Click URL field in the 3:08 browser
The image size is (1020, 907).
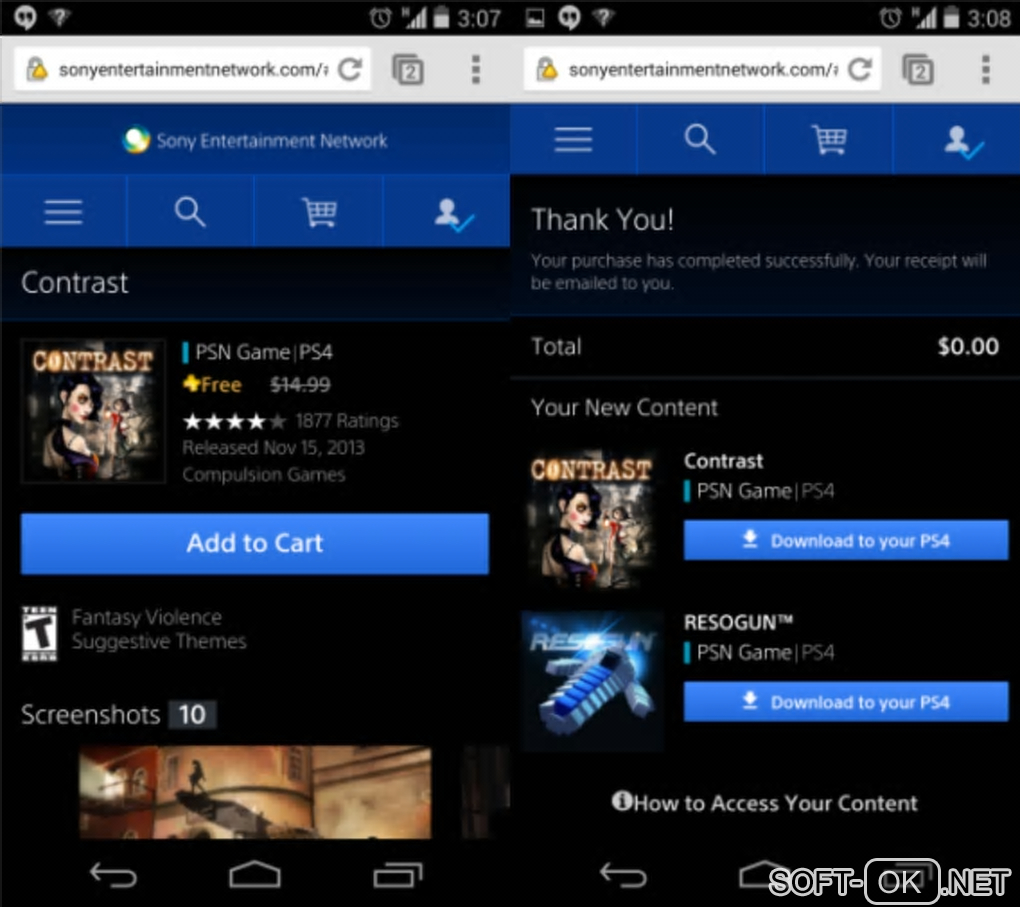tap(703, 69)
